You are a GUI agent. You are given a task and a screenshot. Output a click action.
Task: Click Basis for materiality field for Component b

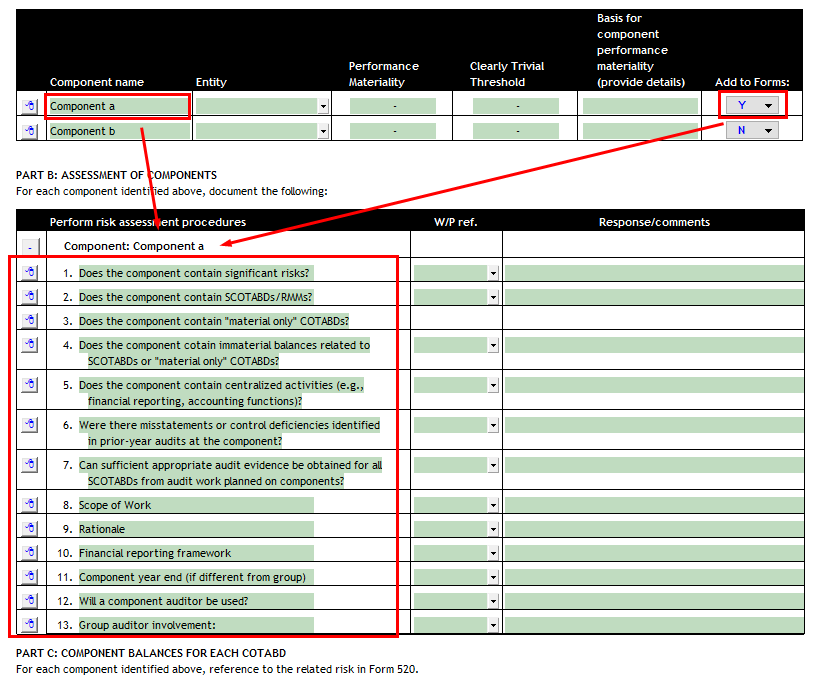pyautogui.click(x=640, y=131)
